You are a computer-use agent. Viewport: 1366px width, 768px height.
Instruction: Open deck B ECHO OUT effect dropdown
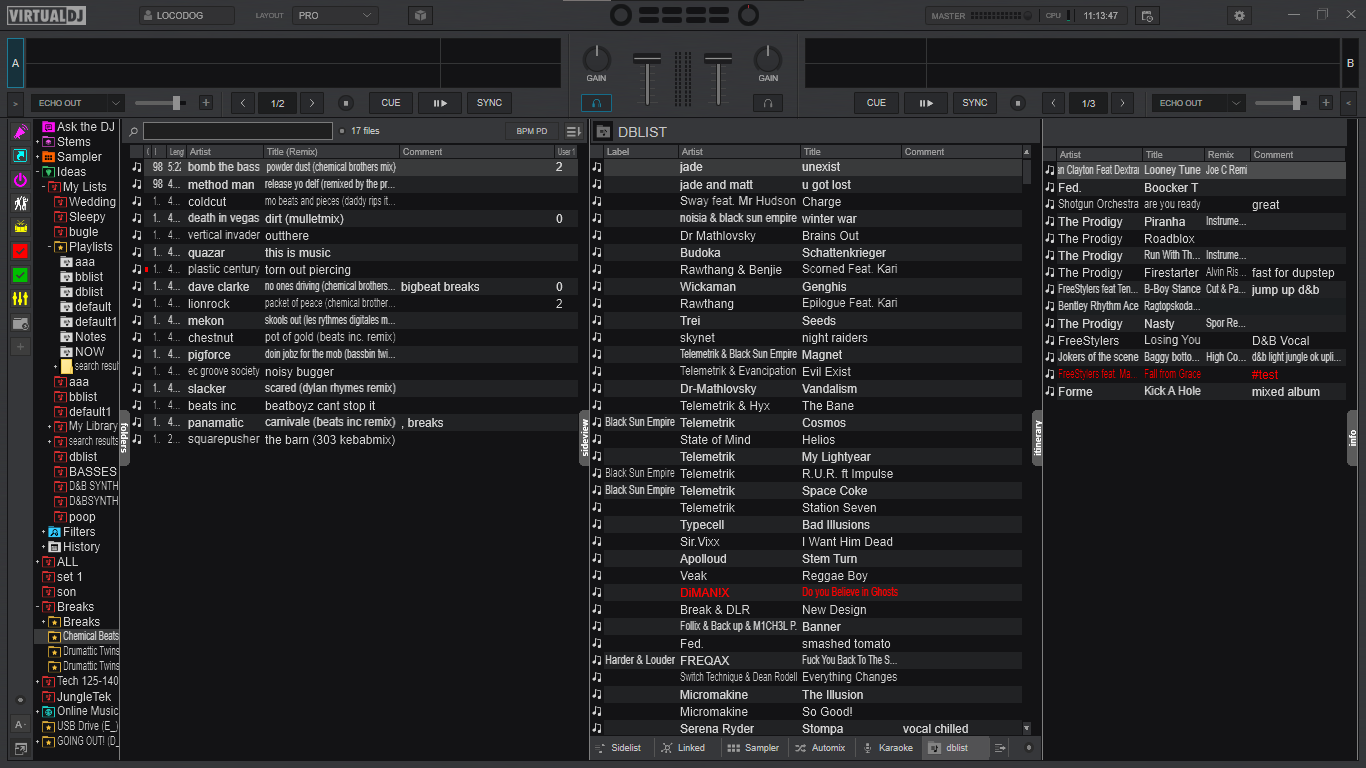(x=1198, y=103)
